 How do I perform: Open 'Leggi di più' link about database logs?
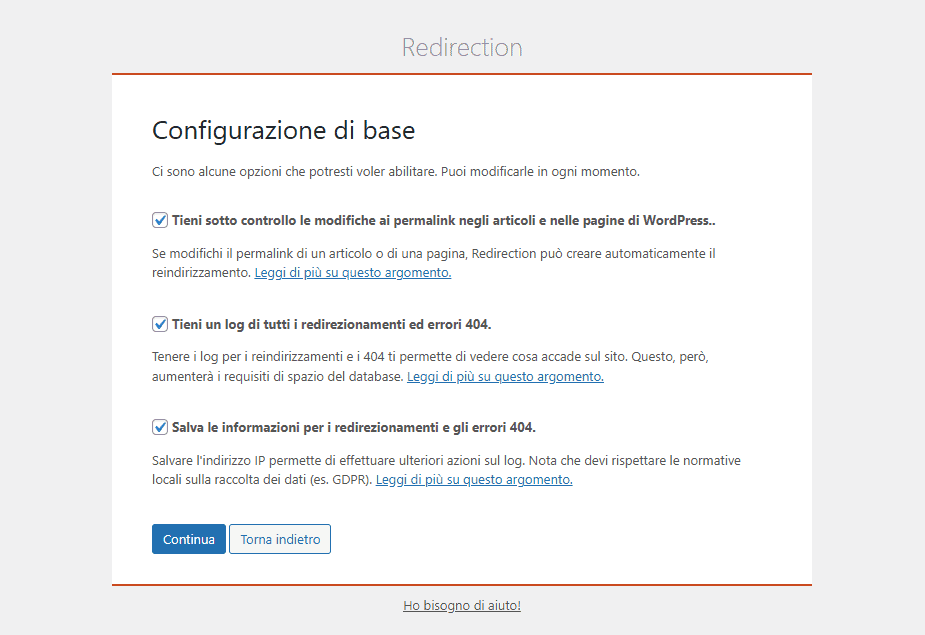click(505, 377)
